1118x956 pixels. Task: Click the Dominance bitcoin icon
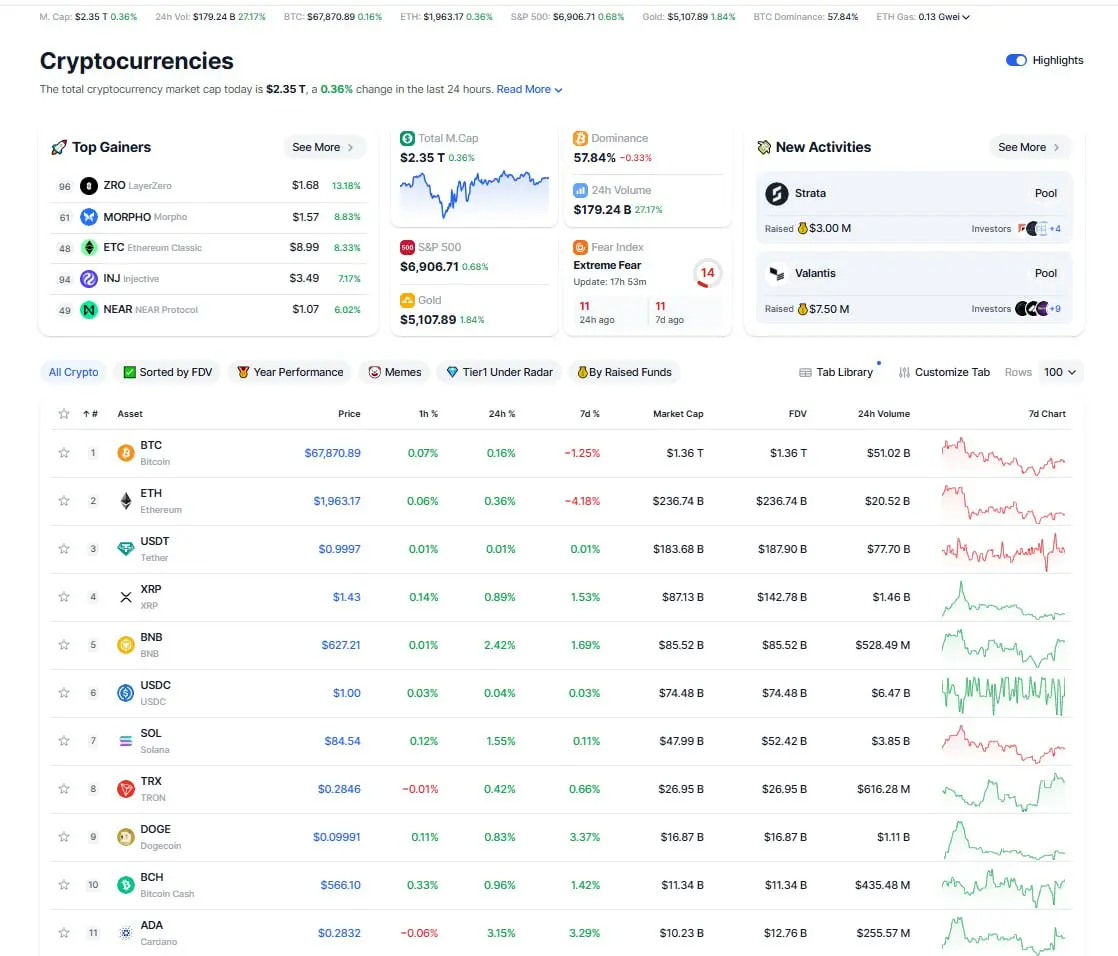[580, 138]
